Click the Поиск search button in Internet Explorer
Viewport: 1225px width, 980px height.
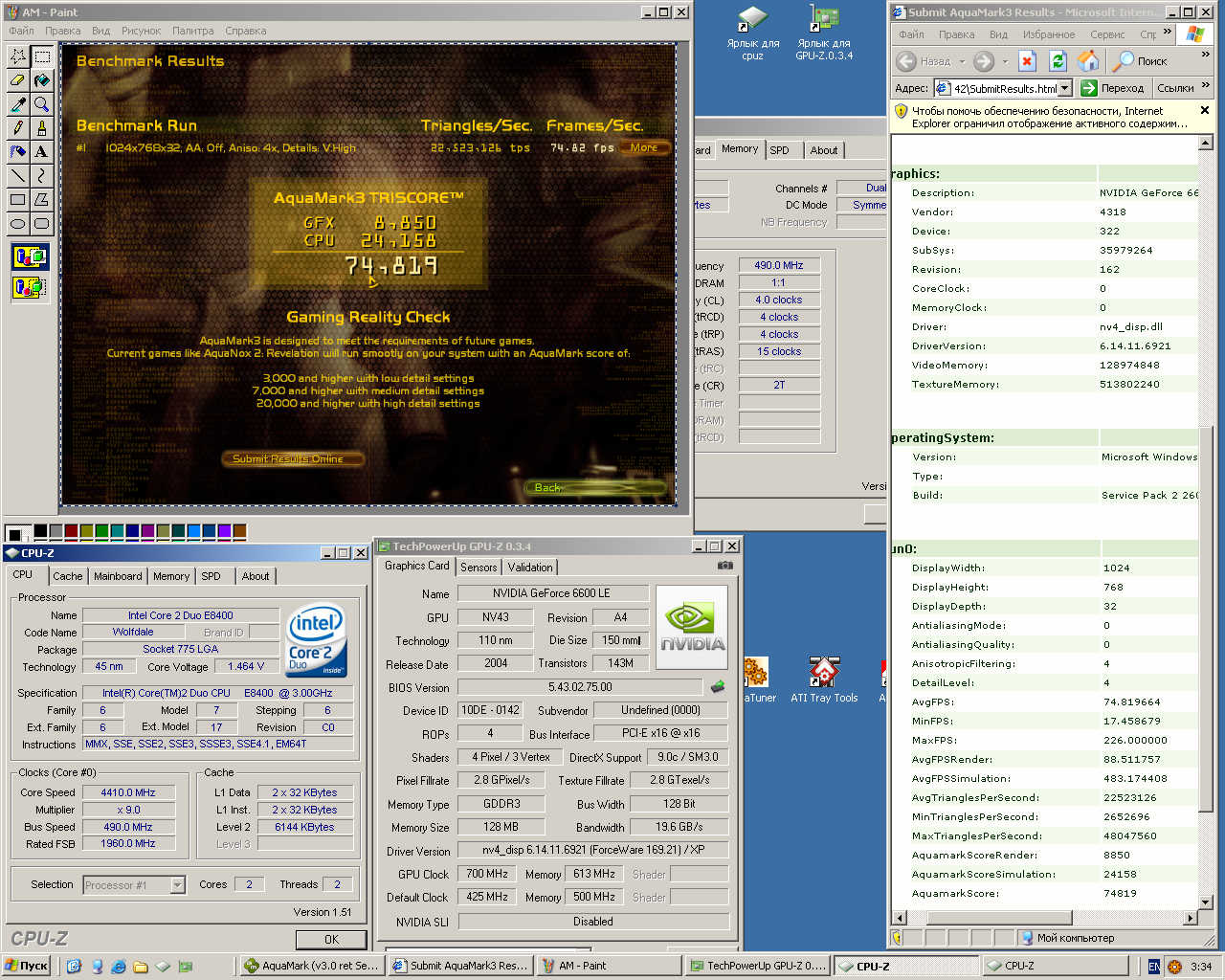(1140, 61)
